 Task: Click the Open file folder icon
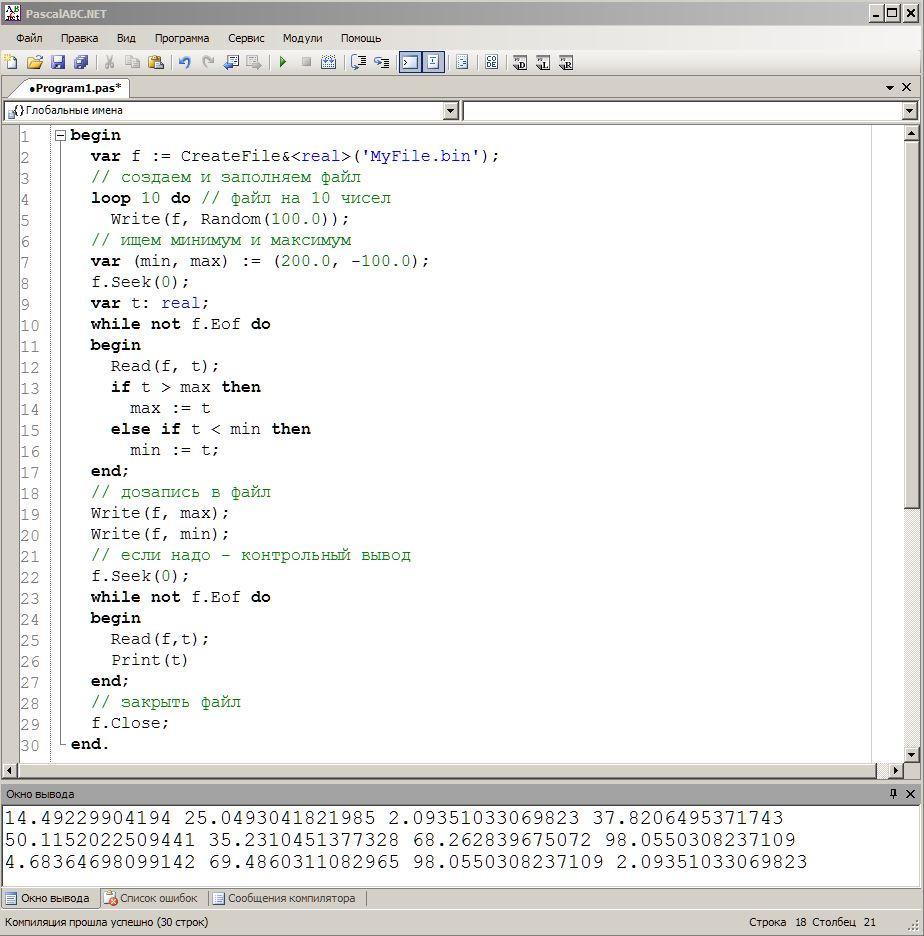pos(35,62)
